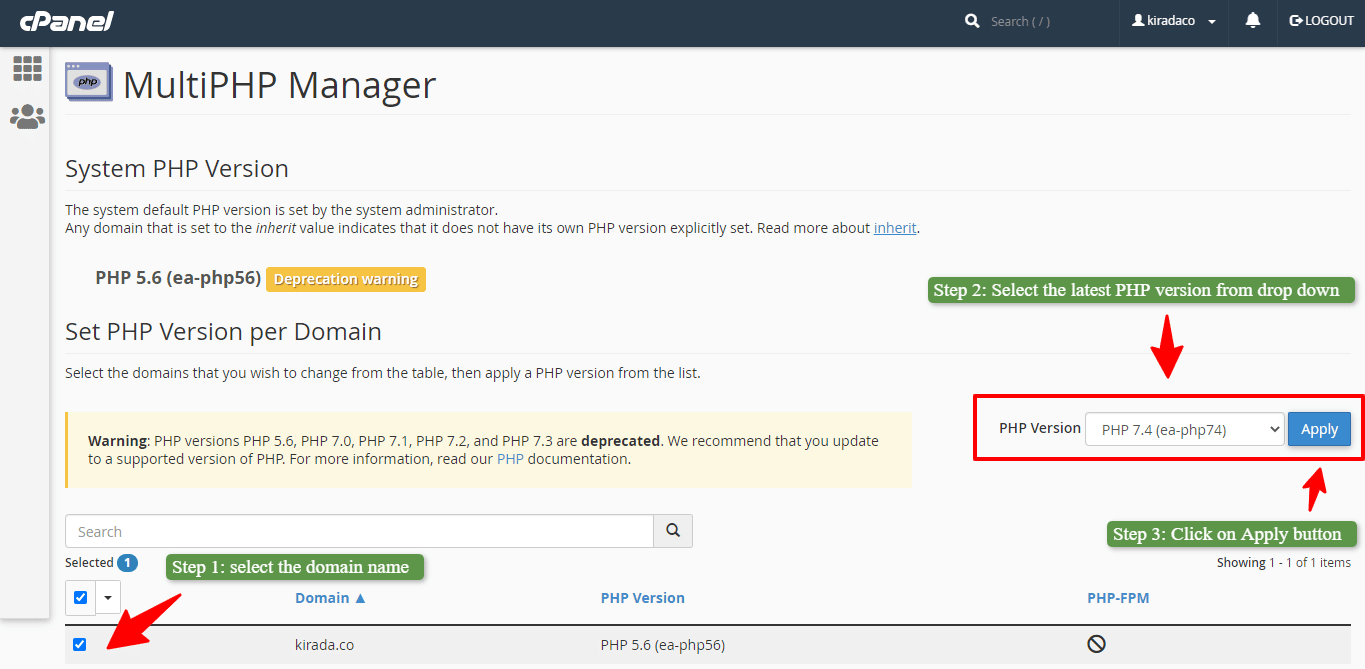1365x669 pixels.
Task: Expand the kiradaco account menu
Action: (x=1174, y=21)
